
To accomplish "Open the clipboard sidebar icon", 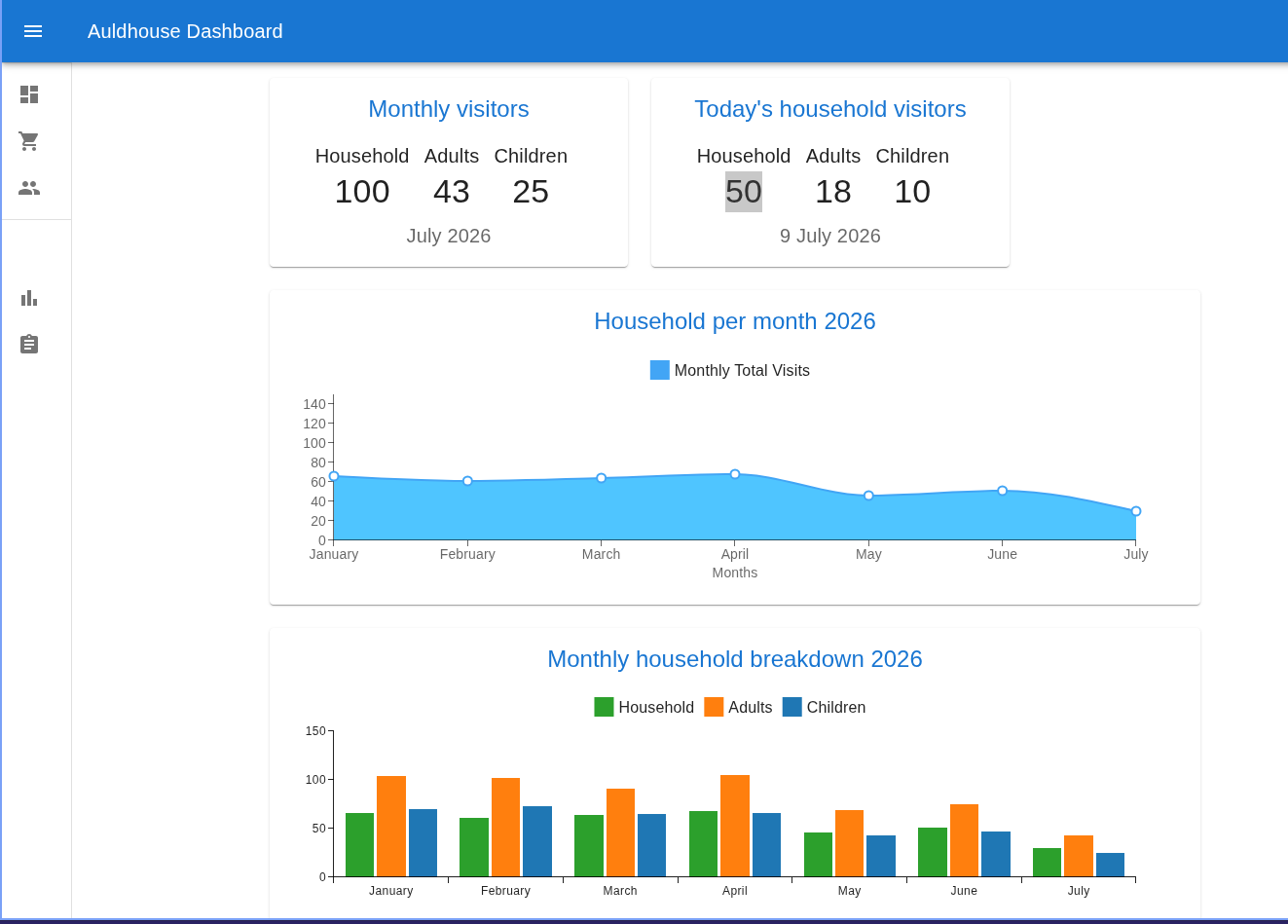I will click(29, 345).
